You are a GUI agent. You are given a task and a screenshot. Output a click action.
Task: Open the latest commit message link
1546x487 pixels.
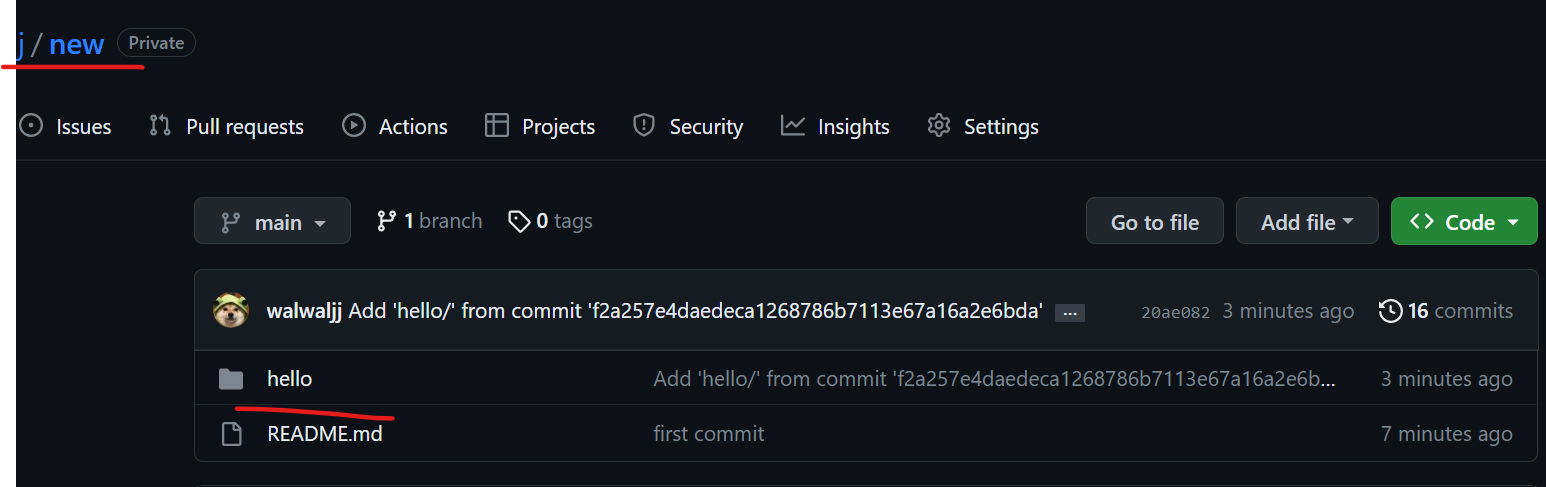pyautogui.click(x=696, y=312)
